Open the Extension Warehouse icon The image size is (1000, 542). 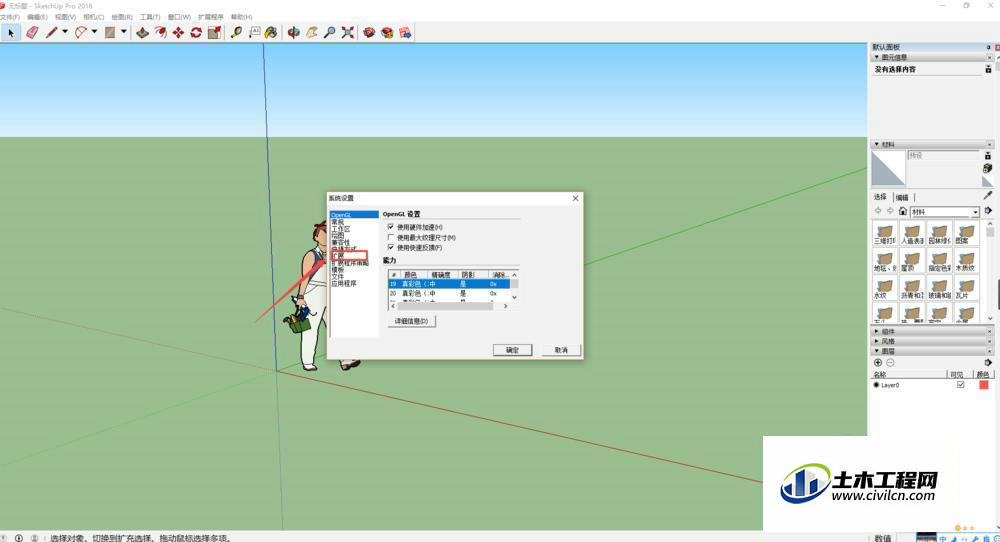(388, 33)
